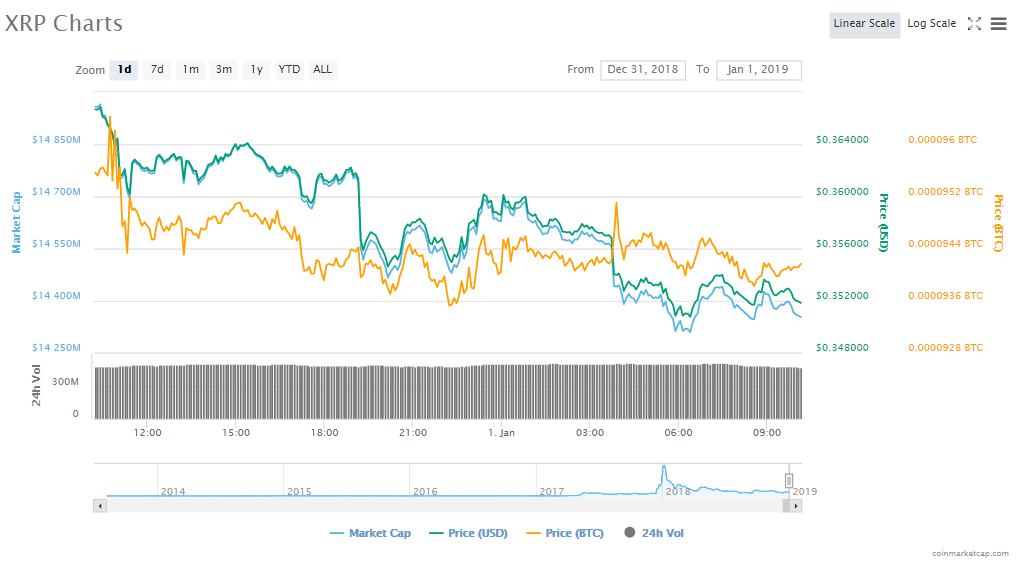Screen dimensions: 1028x570
Task: Choose the YTD zoom option
Action: [x=289, y=70]
